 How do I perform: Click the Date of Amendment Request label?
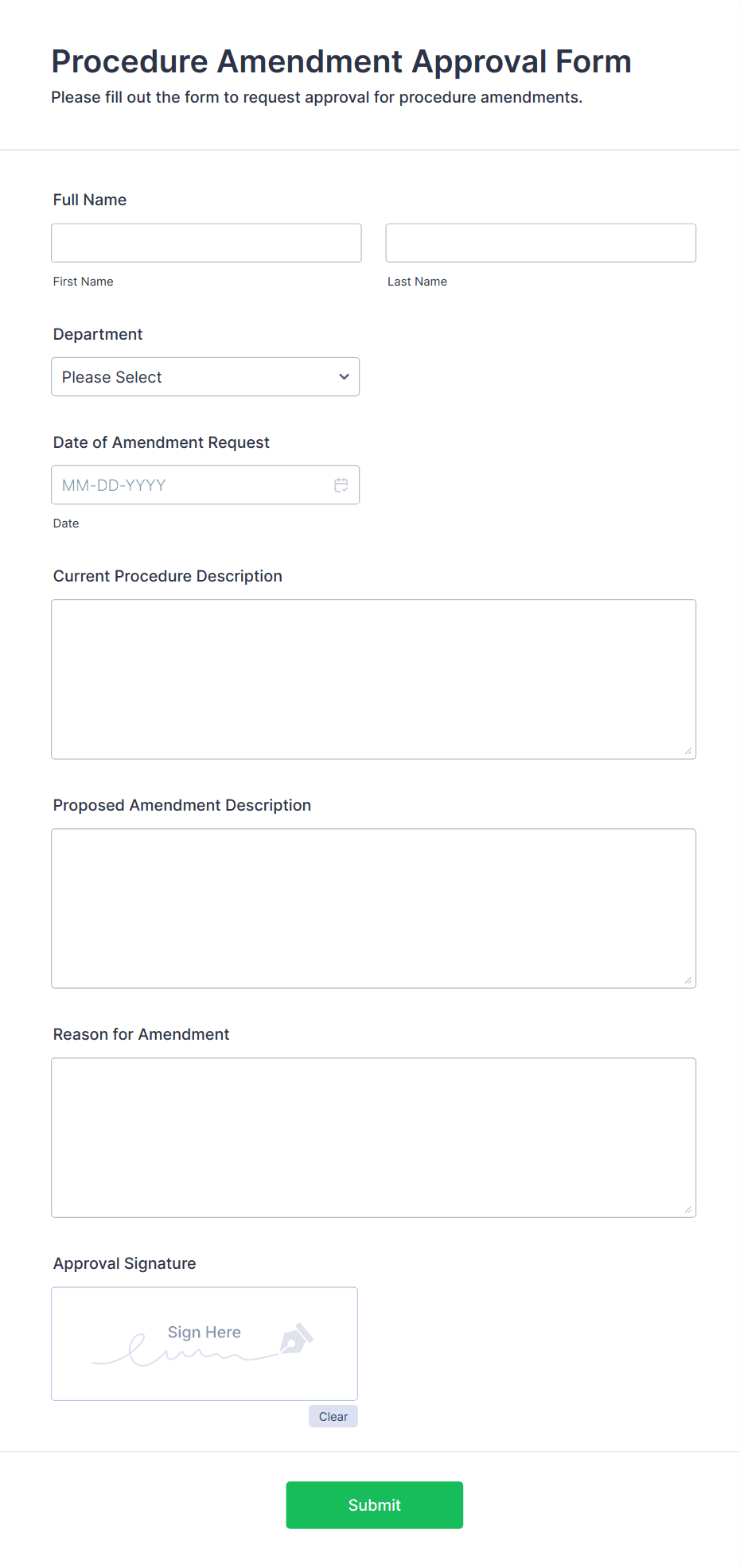(x=162, y=442)
